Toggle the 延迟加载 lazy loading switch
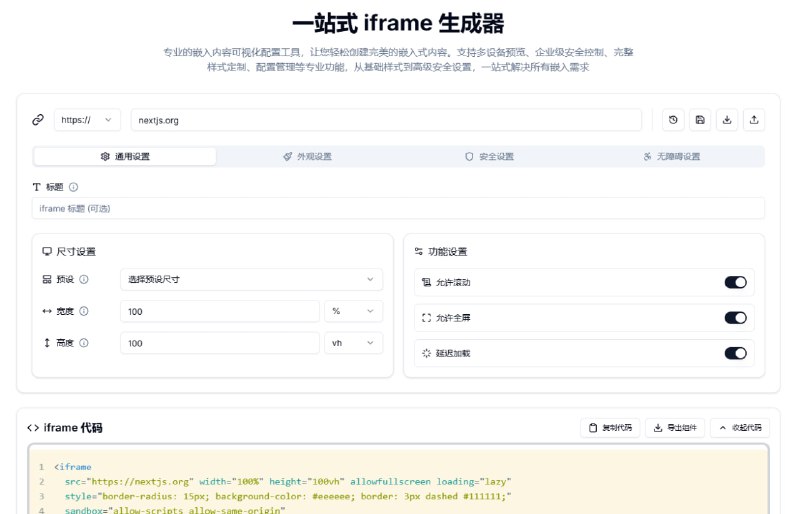This screenshot has width=800, height=514. (x=735, y=353)
